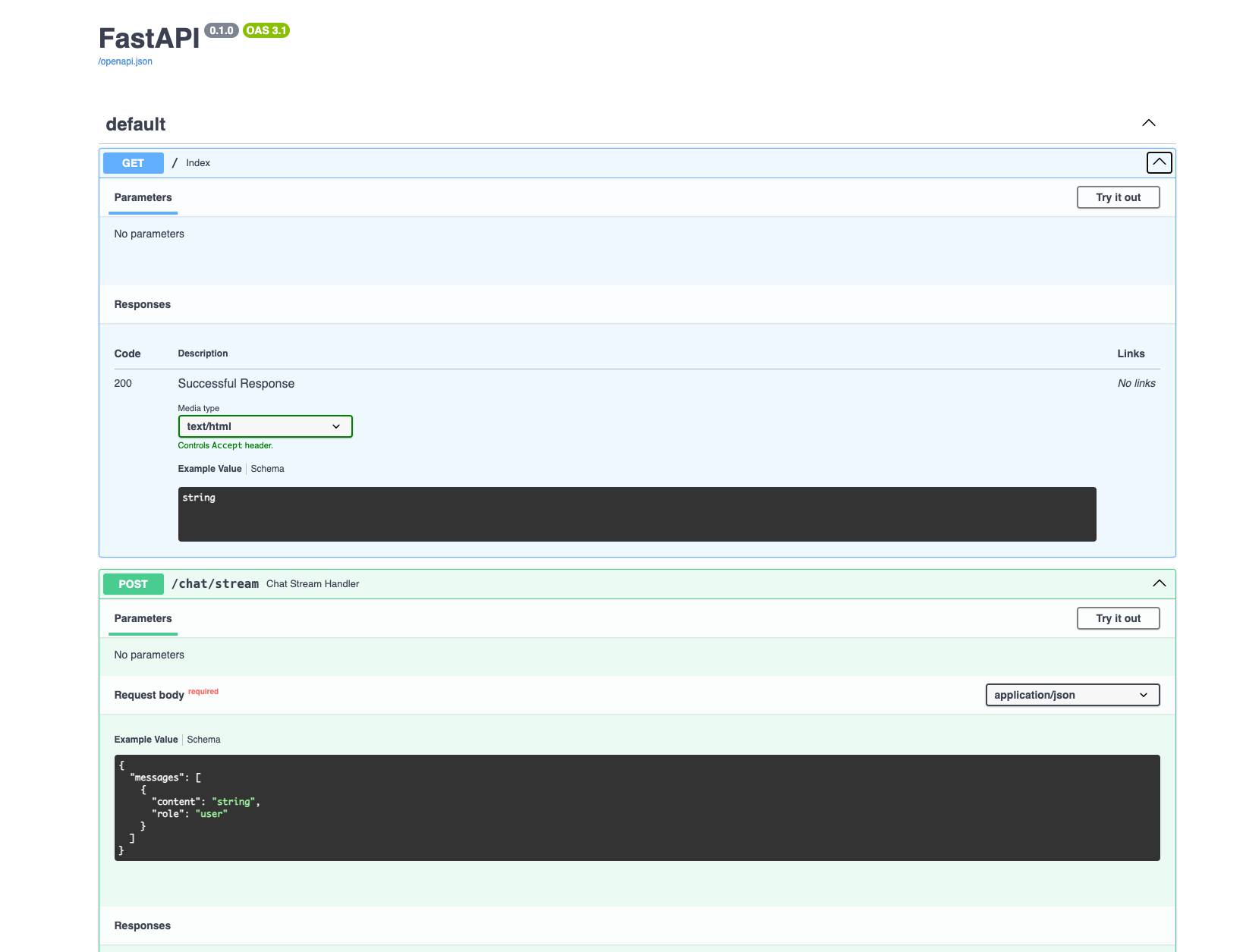
Task: Click the Media type label
Action: (x=199, y=408)
